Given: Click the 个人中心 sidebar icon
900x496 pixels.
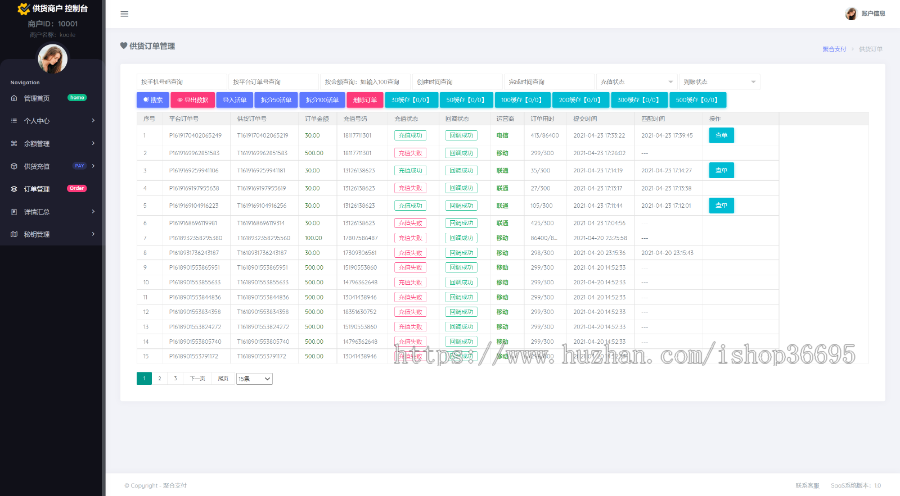Looking at the screenshot, I should 14,120.
